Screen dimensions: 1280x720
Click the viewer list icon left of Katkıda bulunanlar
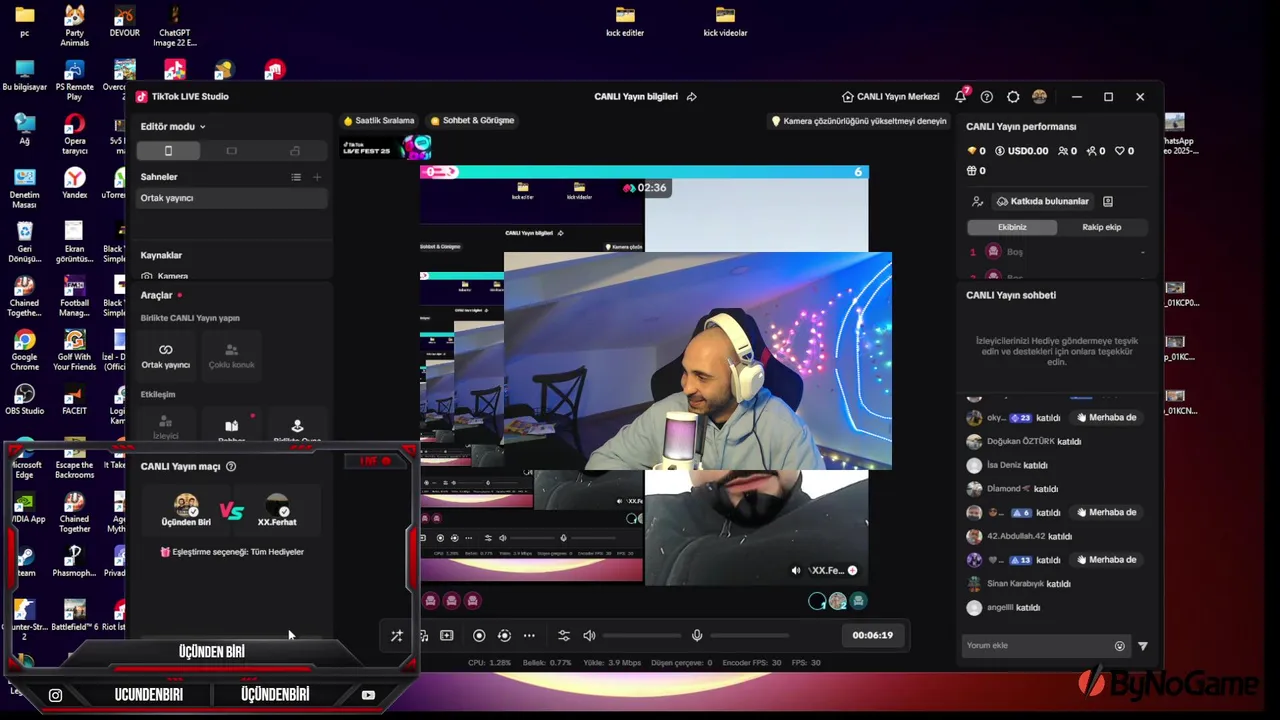point(977,201)
